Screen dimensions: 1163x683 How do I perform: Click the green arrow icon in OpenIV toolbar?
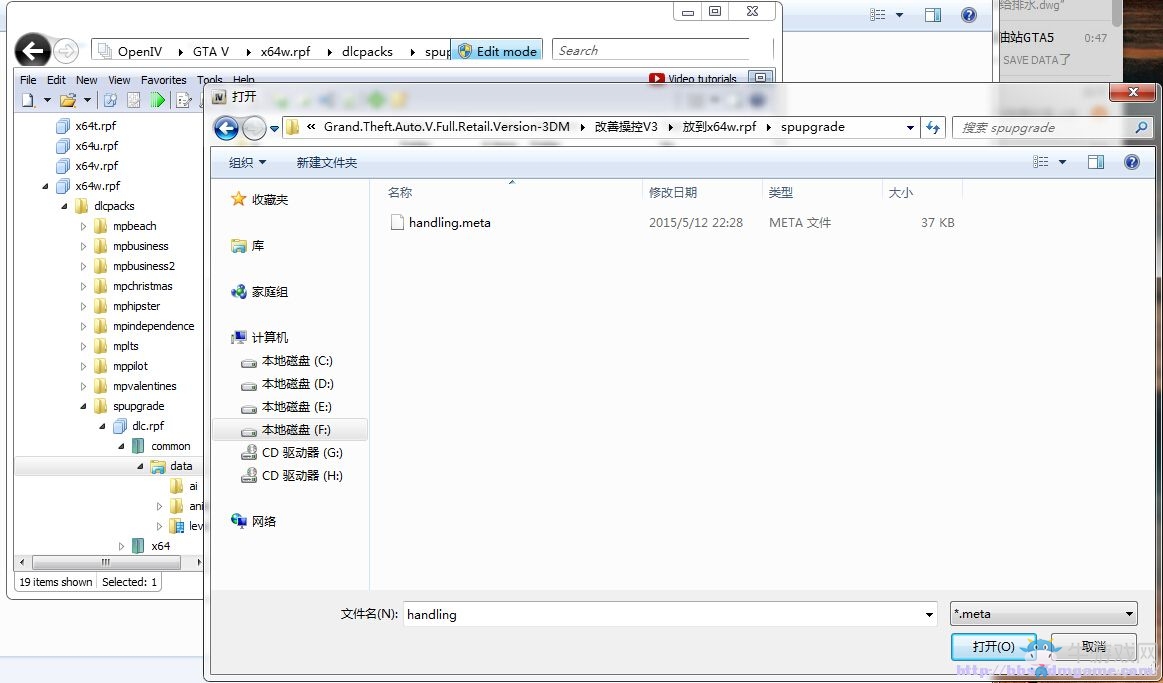[157, 99]
